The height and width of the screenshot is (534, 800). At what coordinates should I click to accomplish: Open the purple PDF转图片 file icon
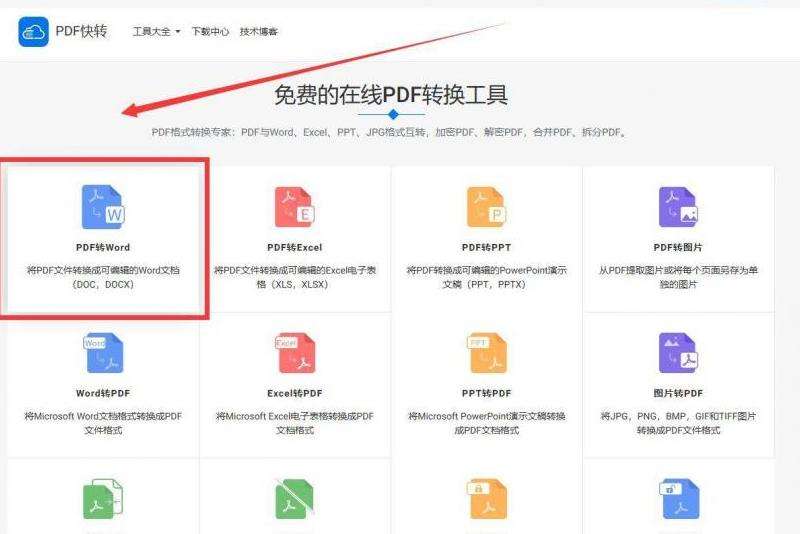click(x=678, y=207)
